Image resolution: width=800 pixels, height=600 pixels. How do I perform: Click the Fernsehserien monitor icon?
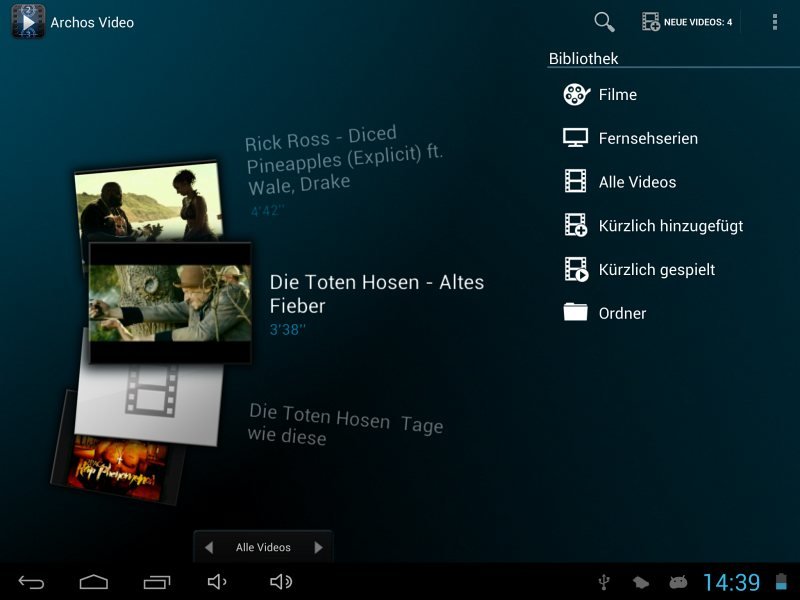tap(576, 138)
